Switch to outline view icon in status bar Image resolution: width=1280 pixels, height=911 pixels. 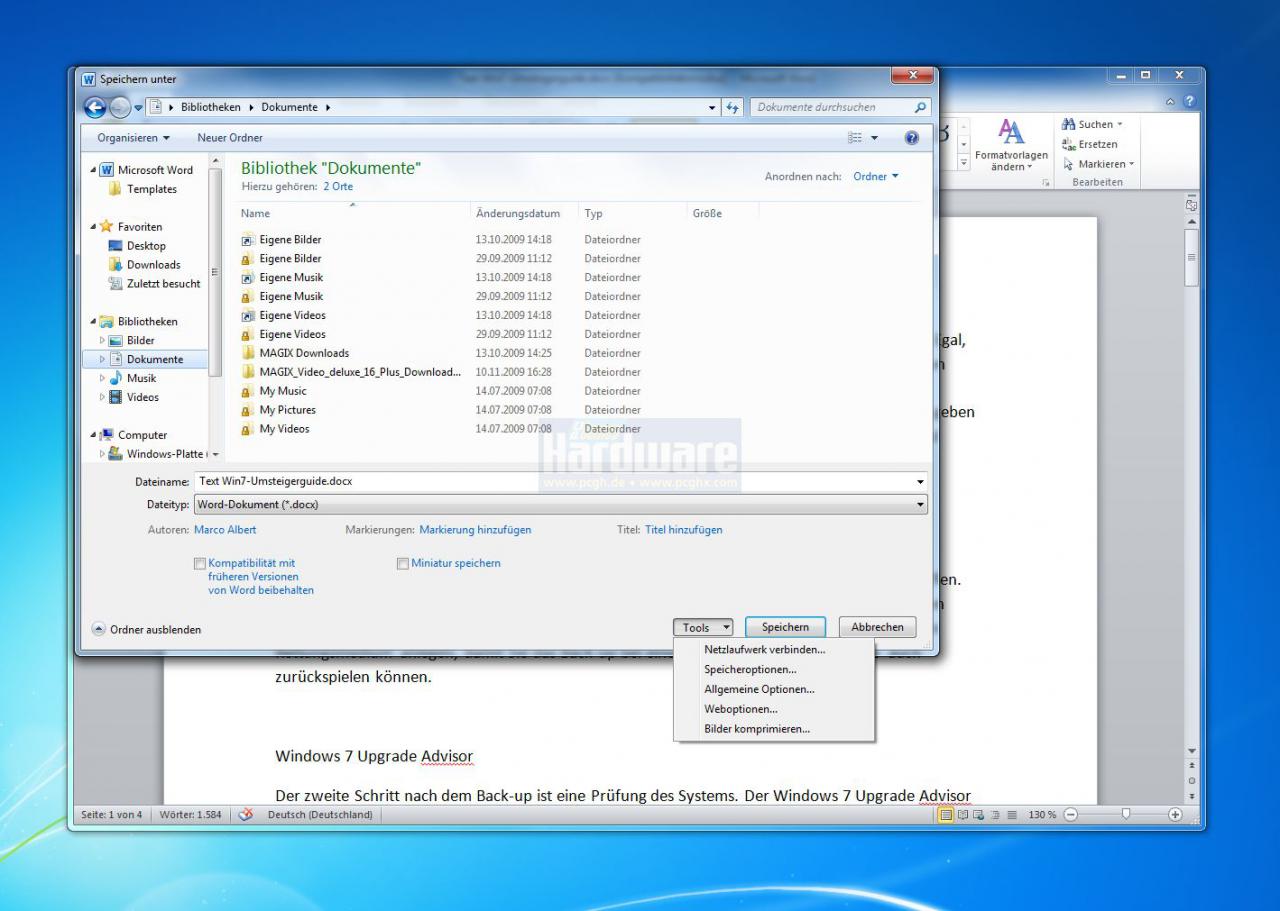(x=994, y=815)
